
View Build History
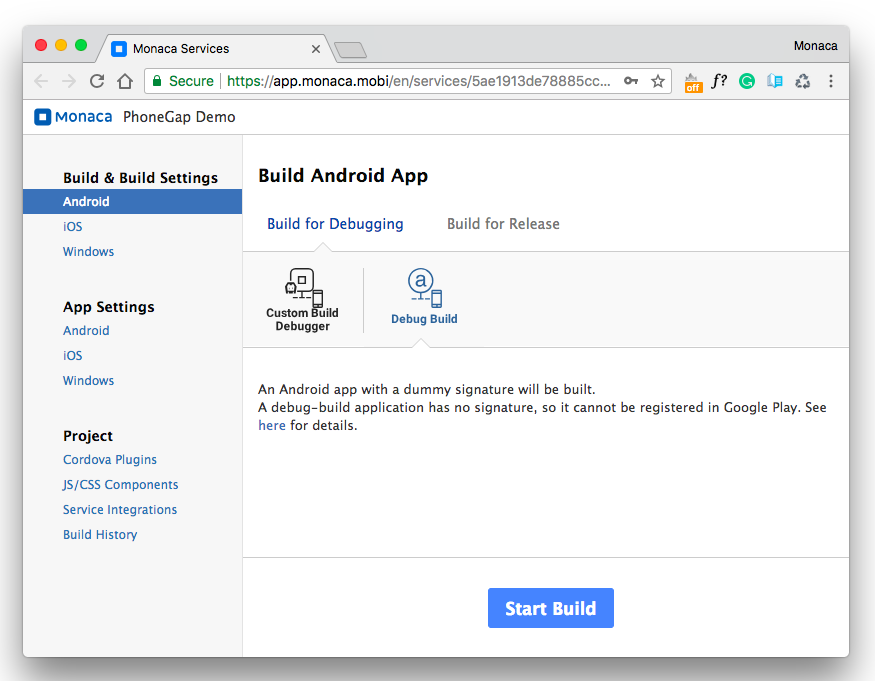point(100,535)
